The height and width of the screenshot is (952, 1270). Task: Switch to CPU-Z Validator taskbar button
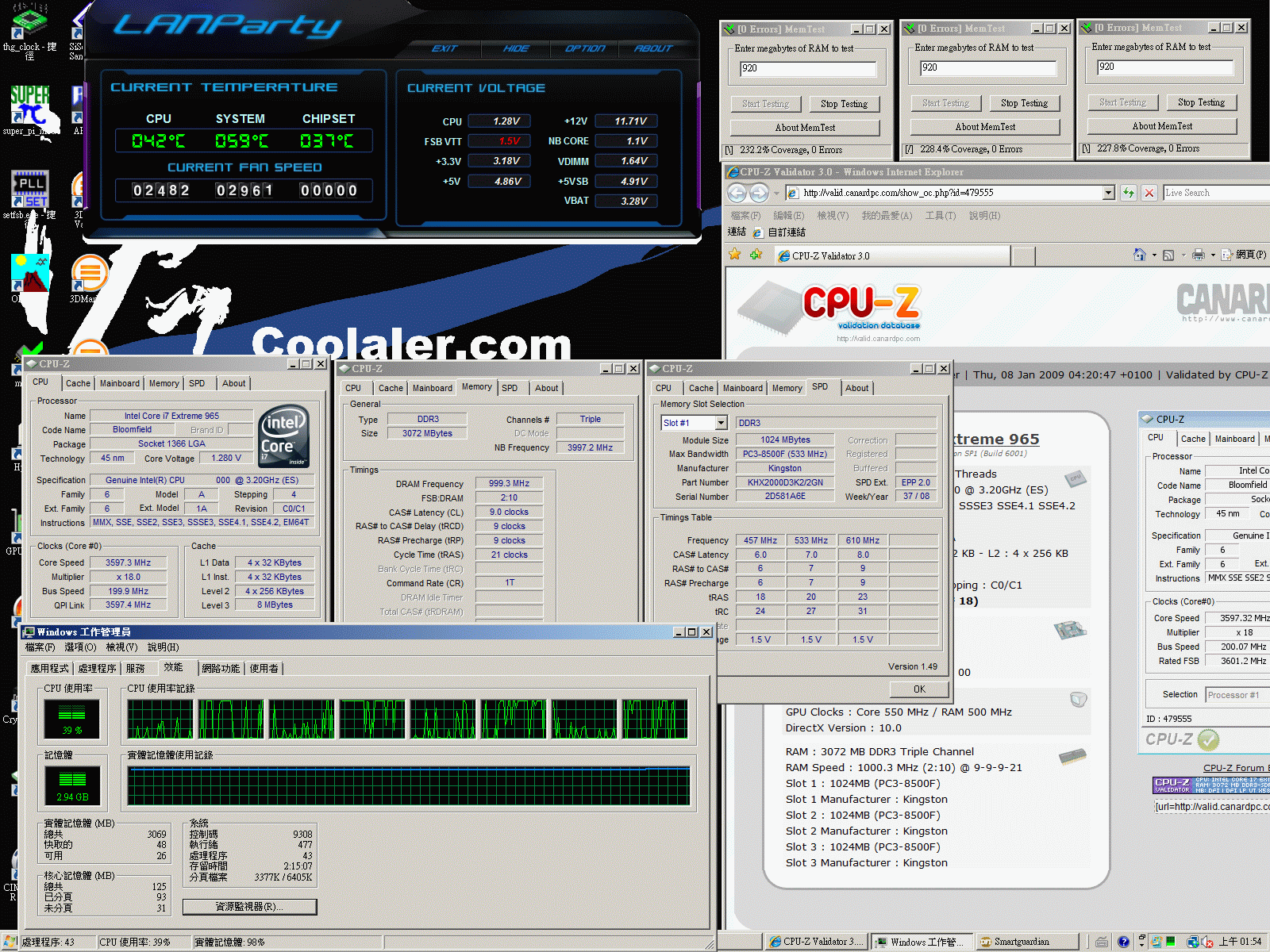point(817,942)
